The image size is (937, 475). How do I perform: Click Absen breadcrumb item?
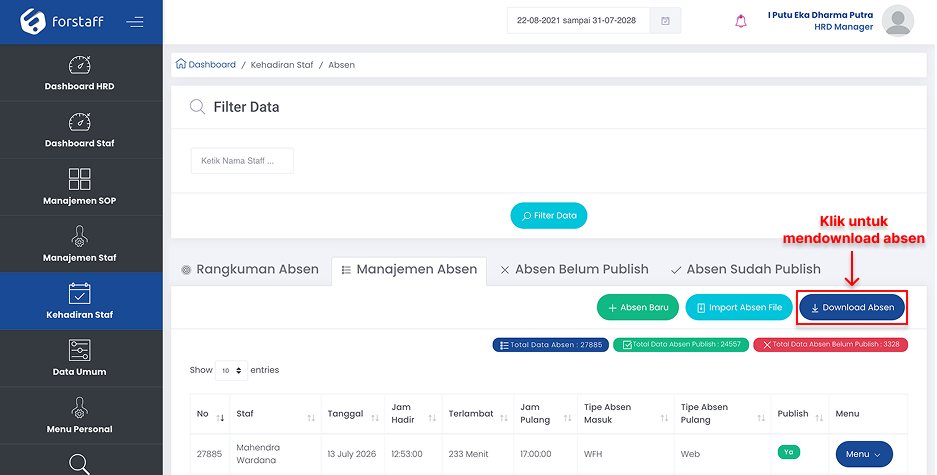341,65
